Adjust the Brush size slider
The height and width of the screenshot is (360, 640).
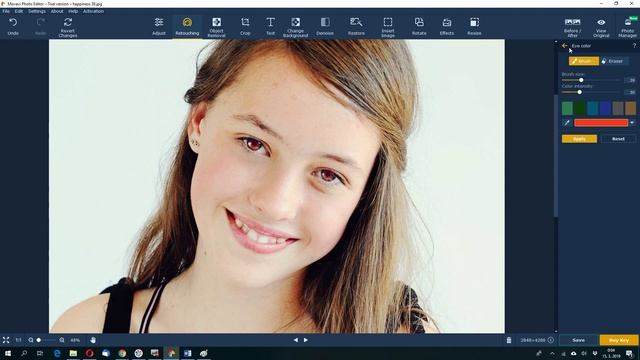coord(591,80)
